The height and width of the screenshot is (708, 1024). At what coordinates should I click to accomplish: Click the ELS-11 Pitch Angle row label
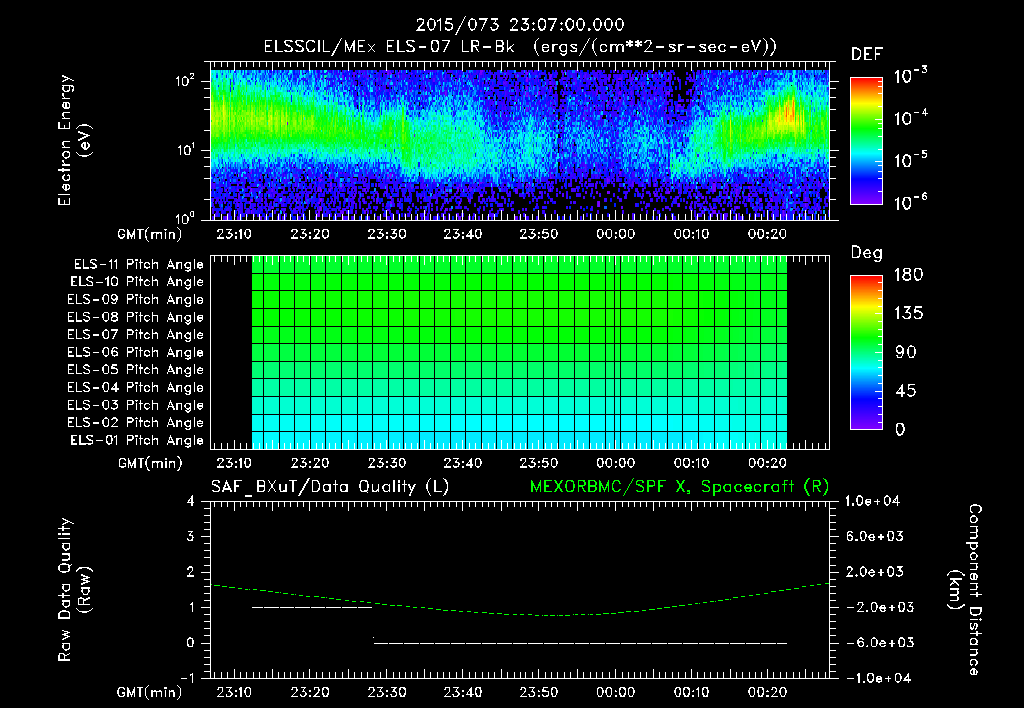pos(138,265)
